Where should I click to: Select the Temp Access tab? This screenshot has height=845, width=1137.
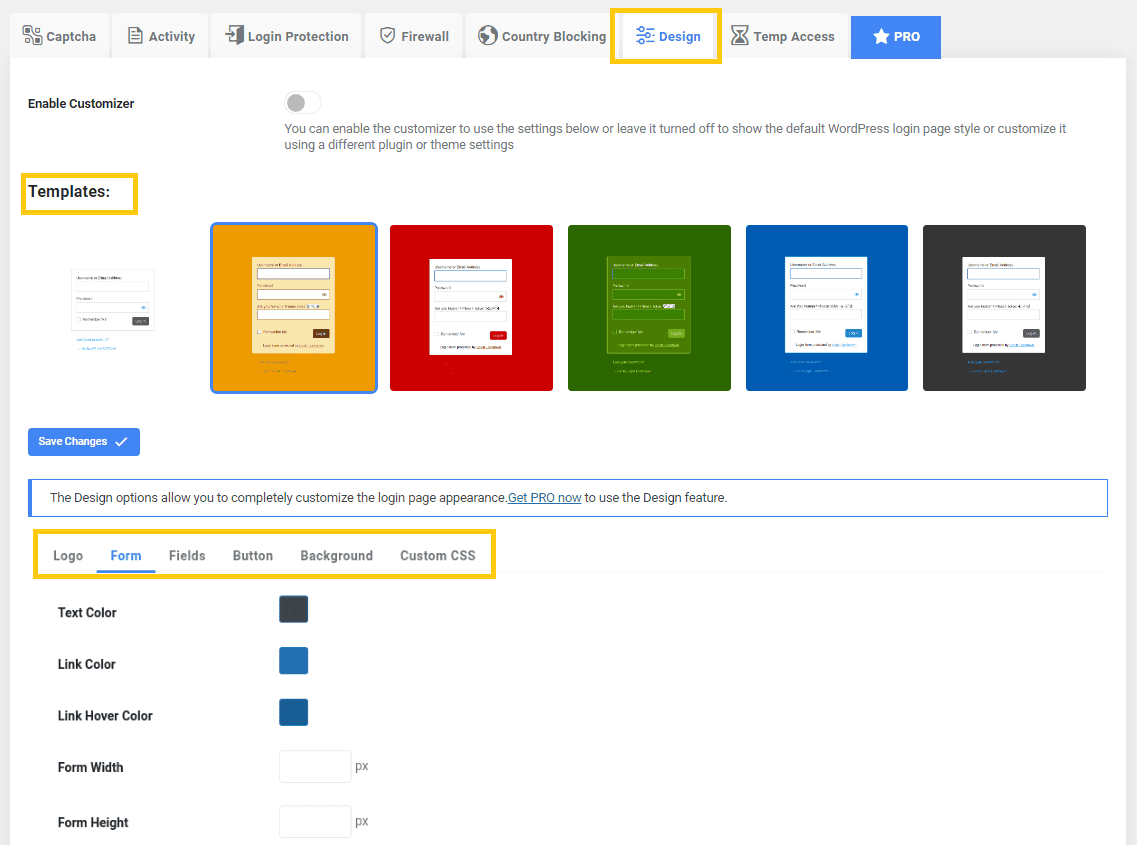pos(783,36)
